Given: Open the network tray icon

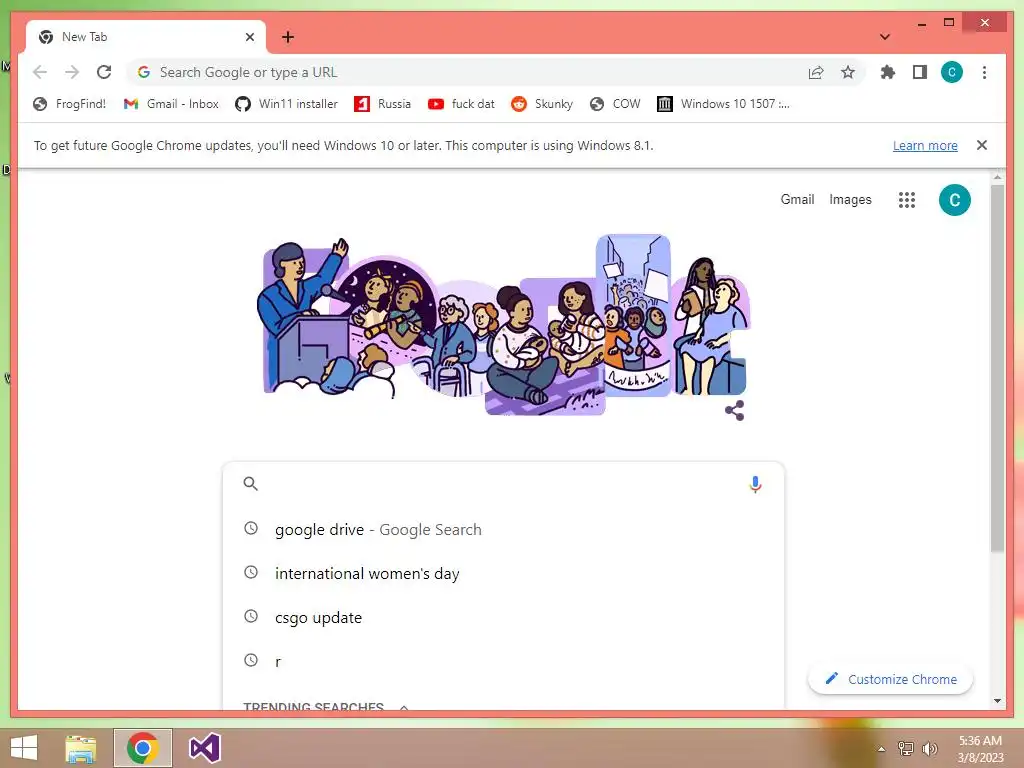Looking at the screenshot, I should (x=905, y=748).
